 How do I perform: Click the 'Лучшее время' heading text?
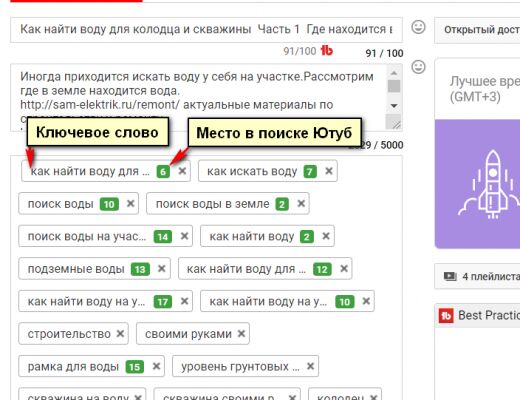pyautogui.click(x=485, y=81)
